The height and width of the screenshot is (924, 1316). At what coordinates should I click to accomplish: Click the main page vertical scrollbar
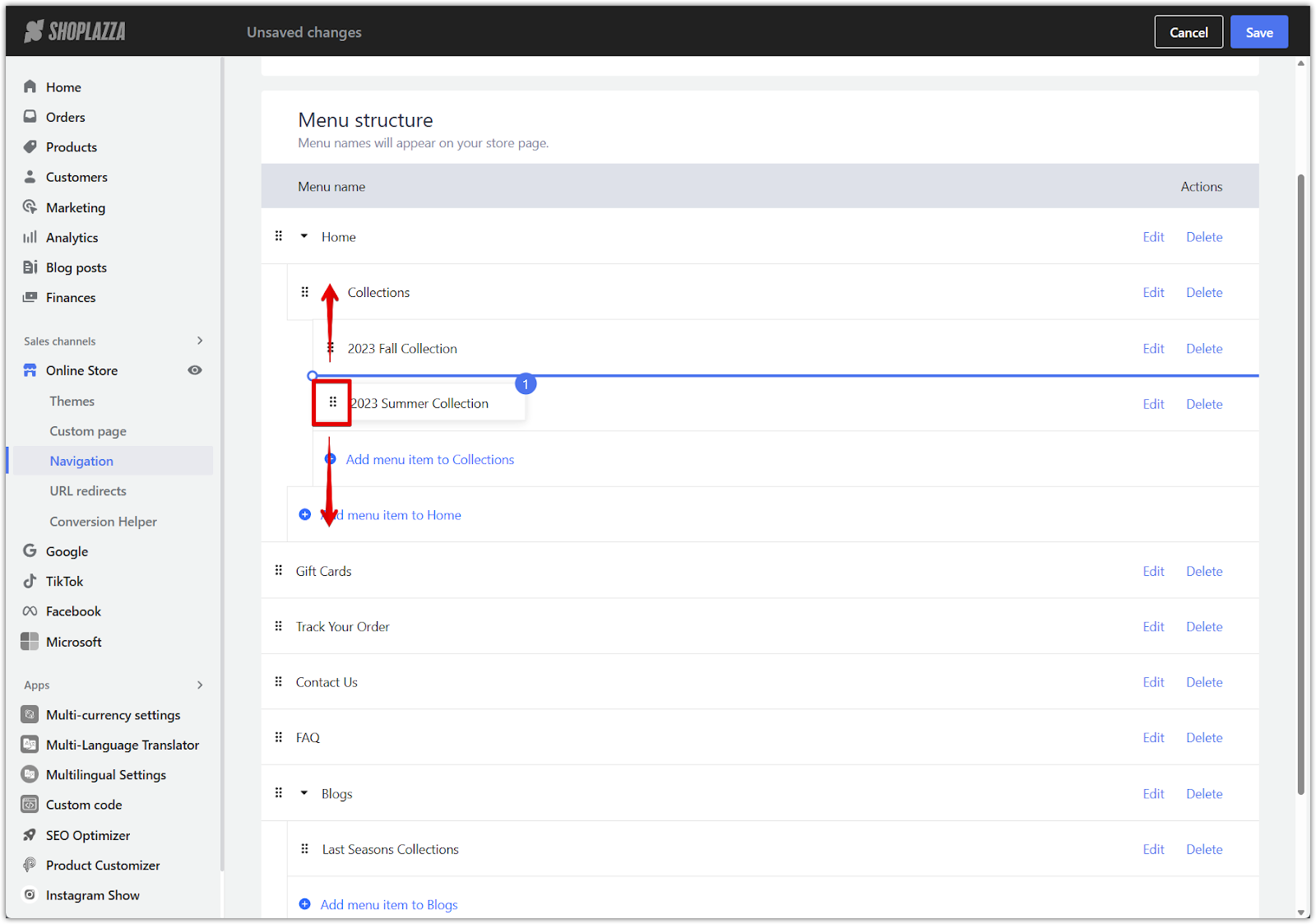tap(1301, 484)
